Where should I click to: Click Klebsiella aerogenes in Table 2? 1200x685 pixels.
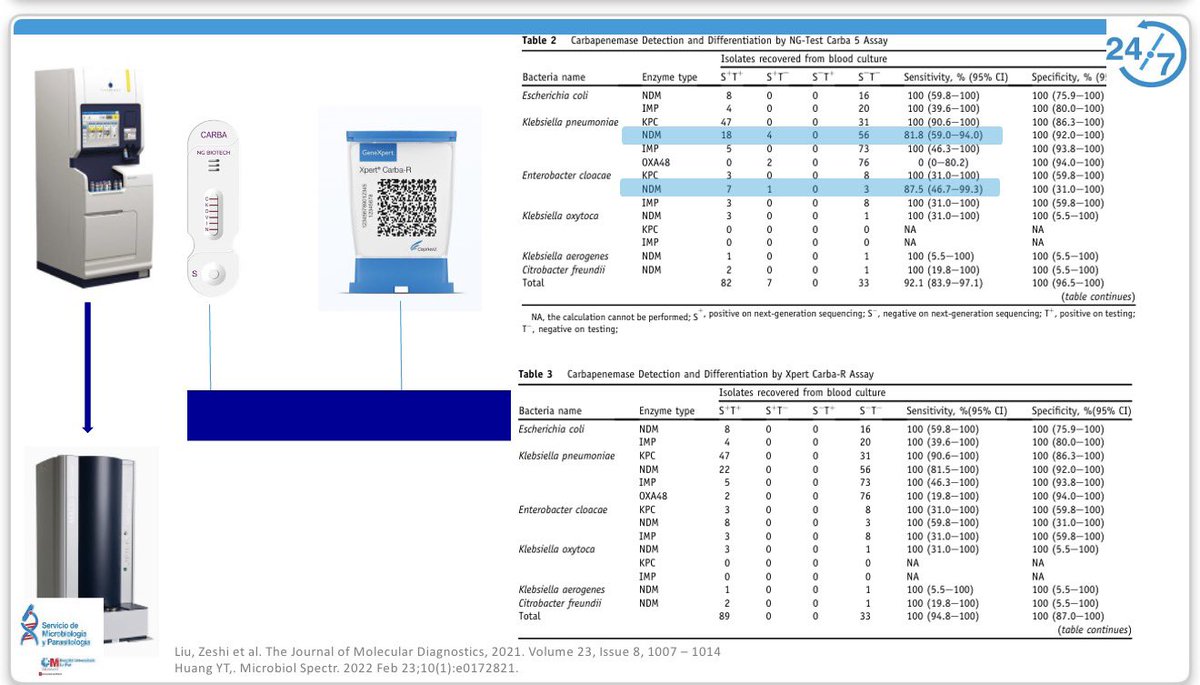(x=567, y=257)
